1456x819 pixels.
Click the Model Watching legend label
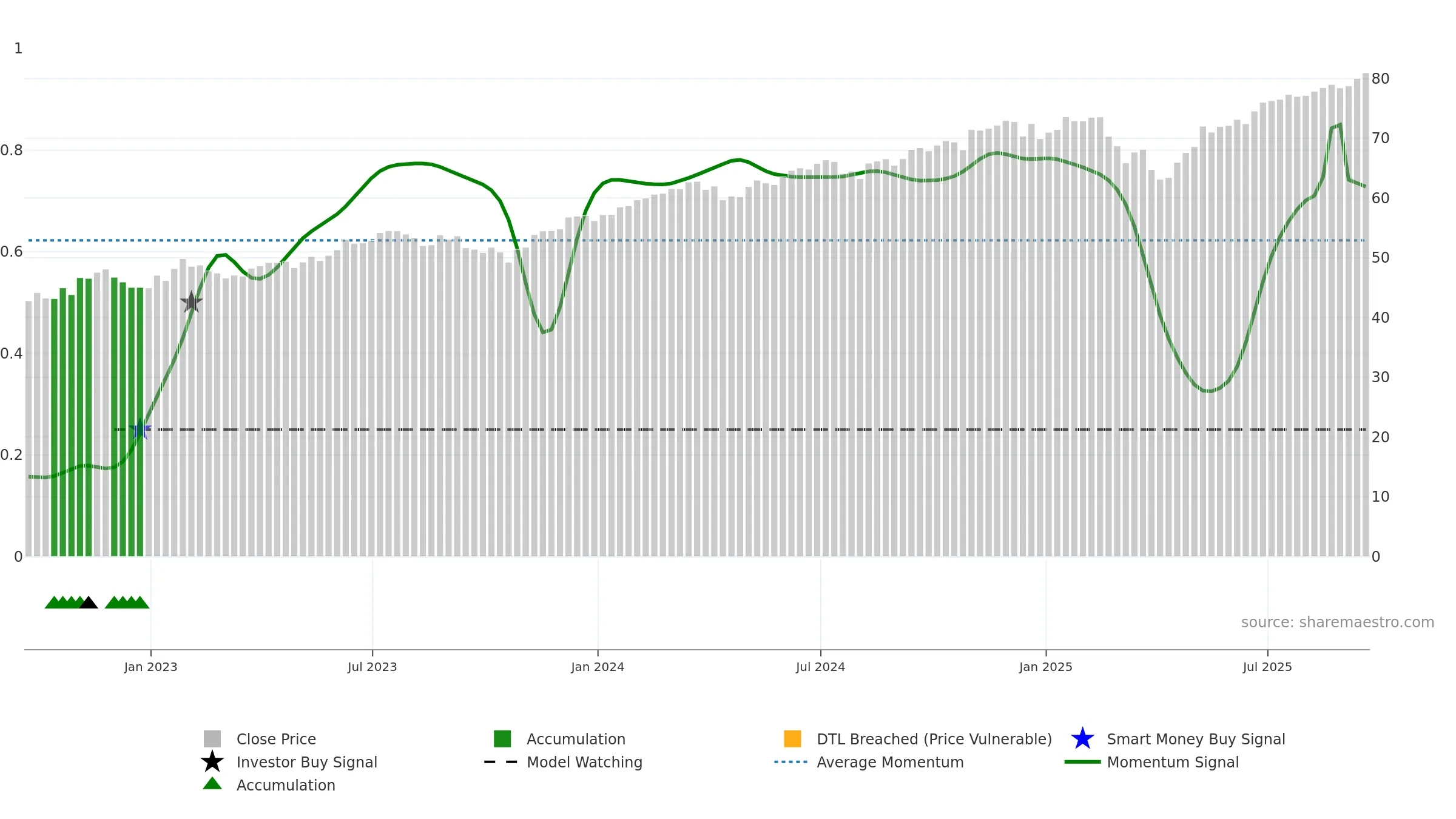click(x=584, y=762)
